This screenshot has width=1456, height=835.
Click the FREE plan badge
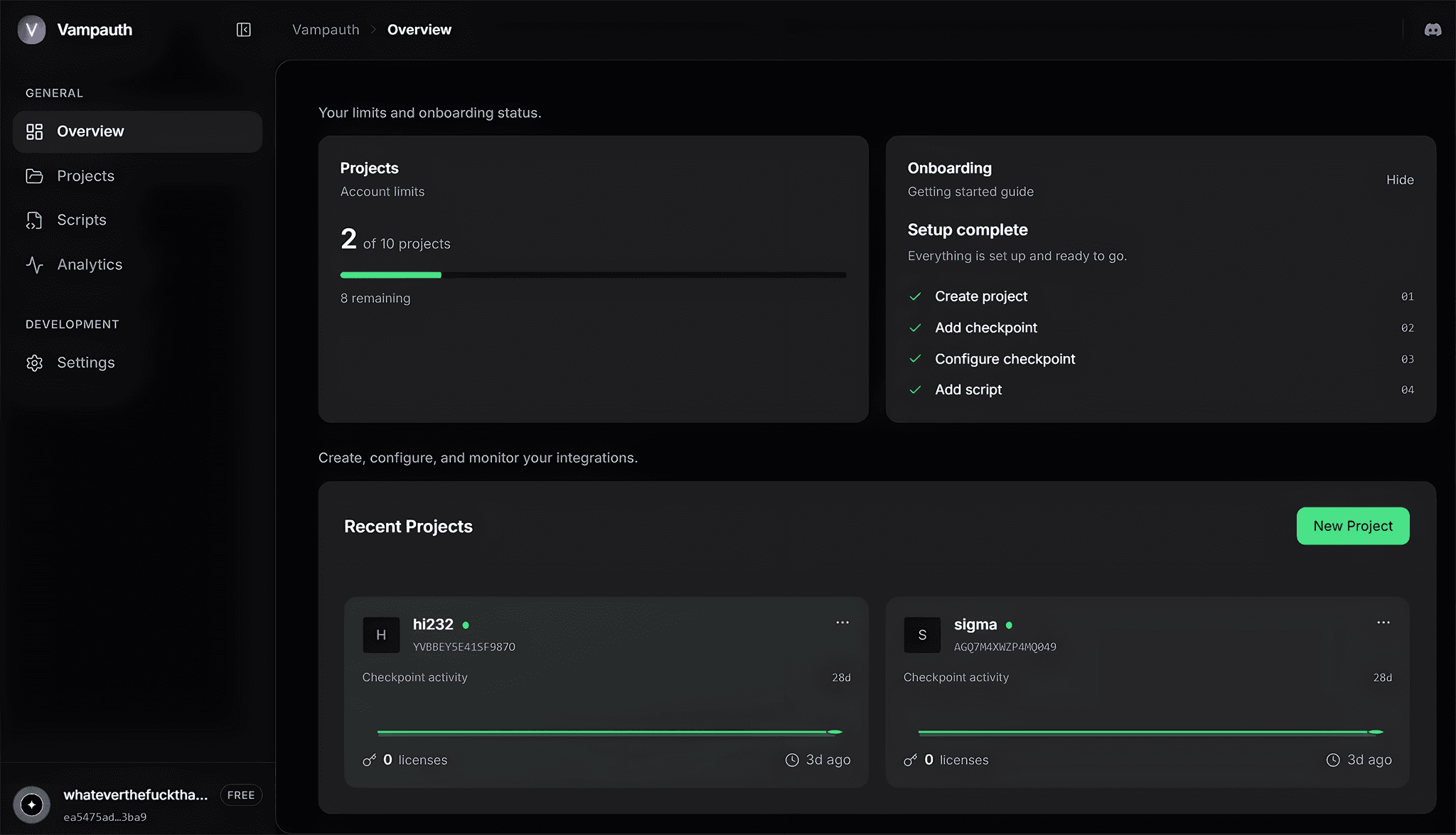(241, 795)
